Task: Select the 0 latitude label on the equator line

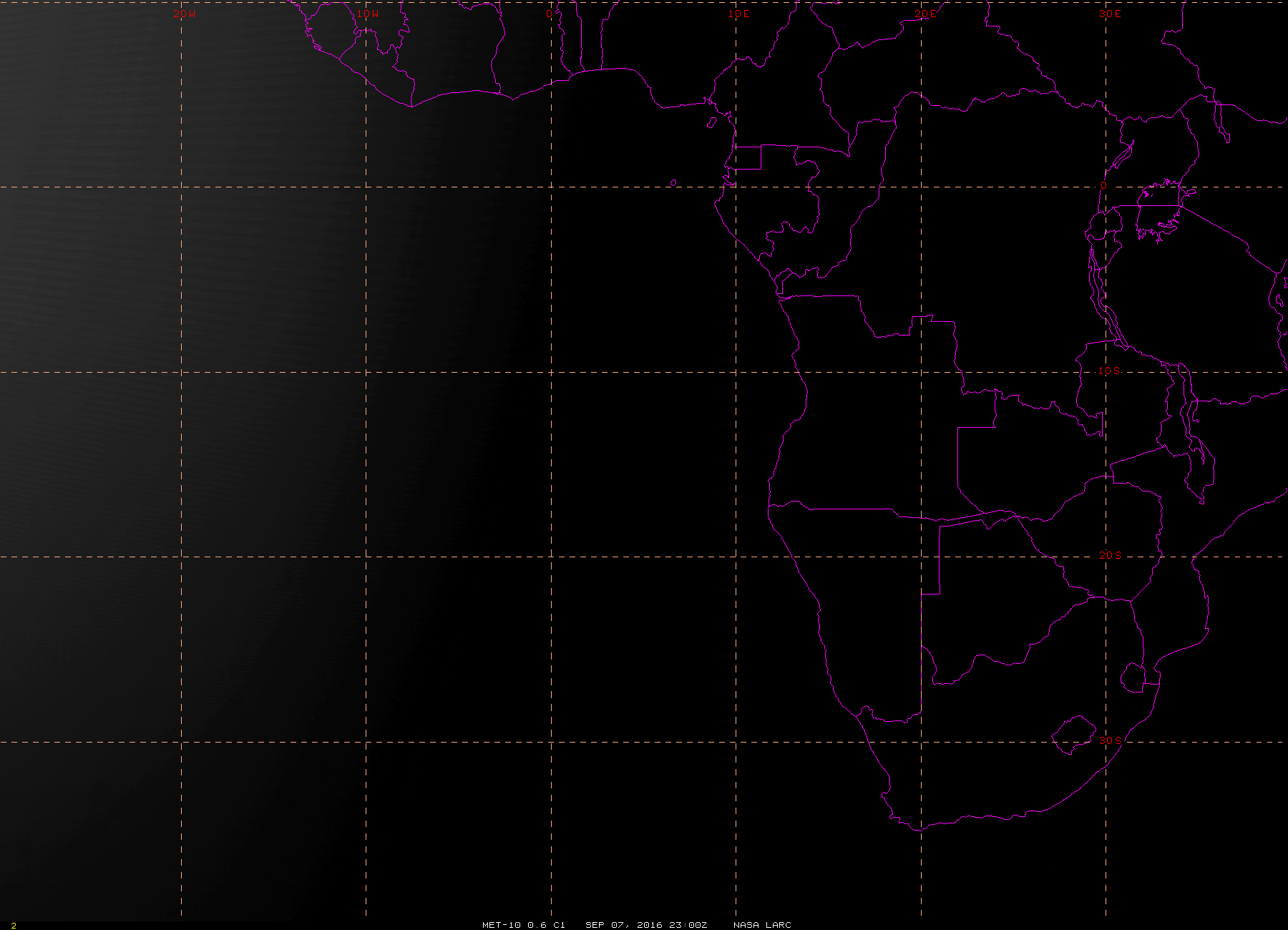Action: coord(1103,185)
